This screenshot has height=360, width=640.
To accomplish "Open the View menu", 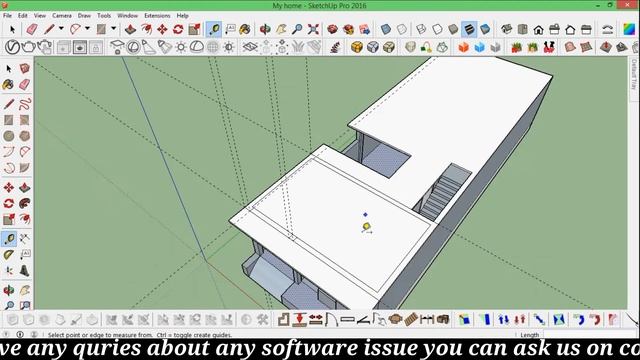I will 40,16.
